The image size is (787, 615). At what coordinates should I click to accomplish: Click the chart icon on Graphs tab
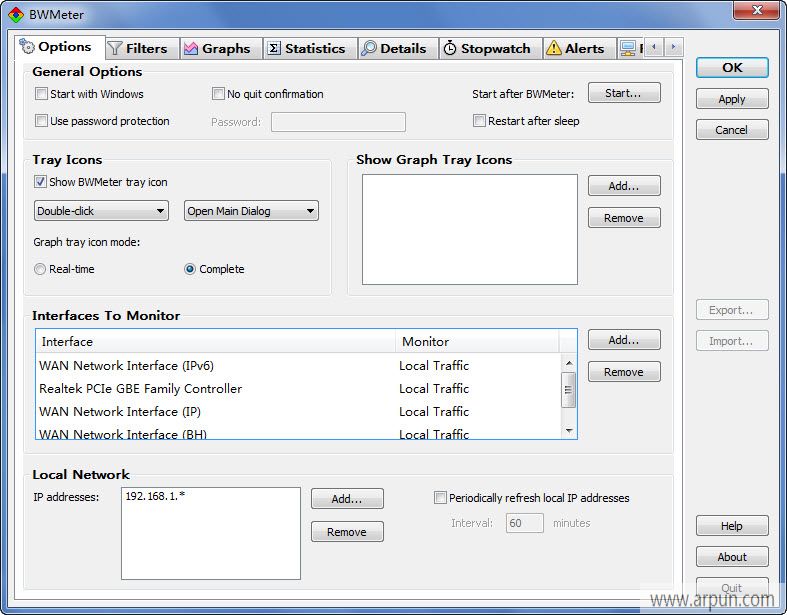191,48
